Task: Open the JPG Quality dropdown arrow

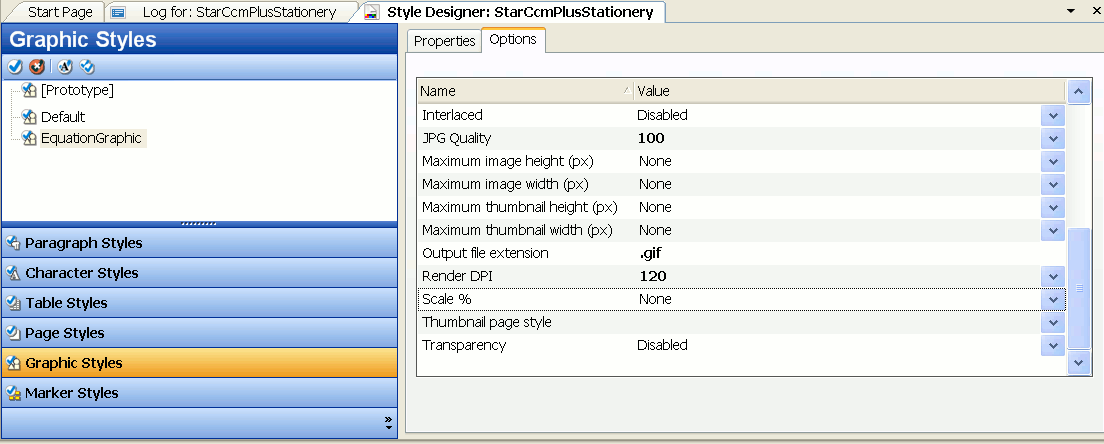Action: click(x=1053, y=139)
